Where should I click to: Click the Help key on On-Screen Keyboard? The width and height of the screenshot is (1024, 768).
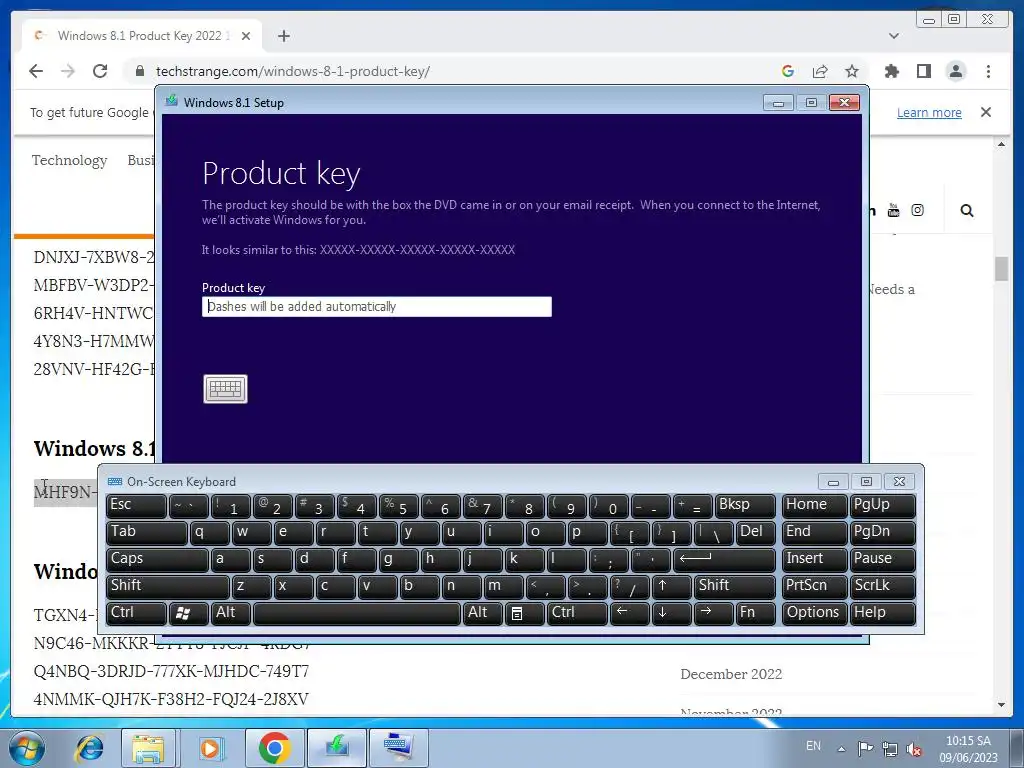pyautogui.click(x=883, y=613)
